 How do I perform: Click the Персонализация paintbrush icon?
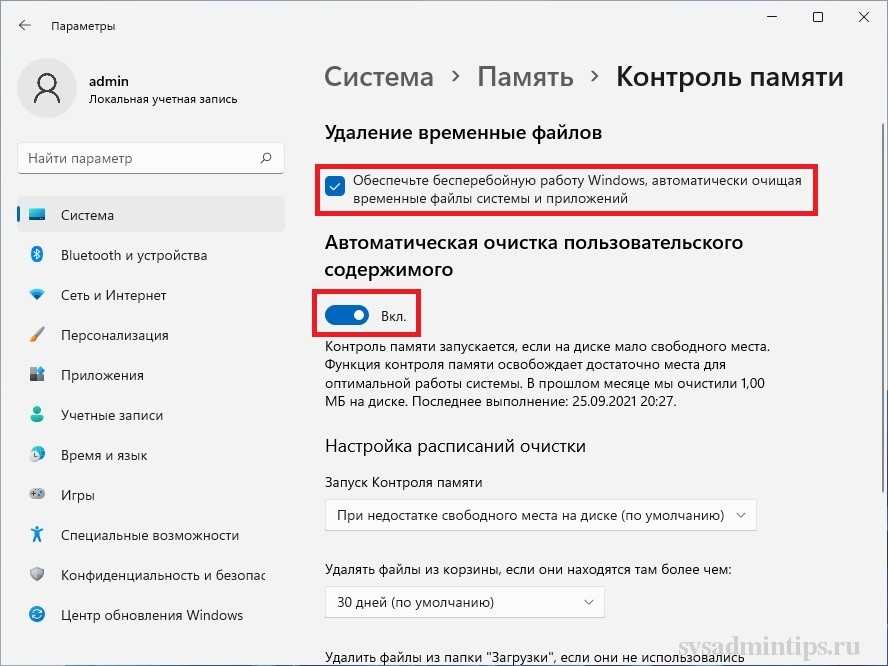pos(37,335)
